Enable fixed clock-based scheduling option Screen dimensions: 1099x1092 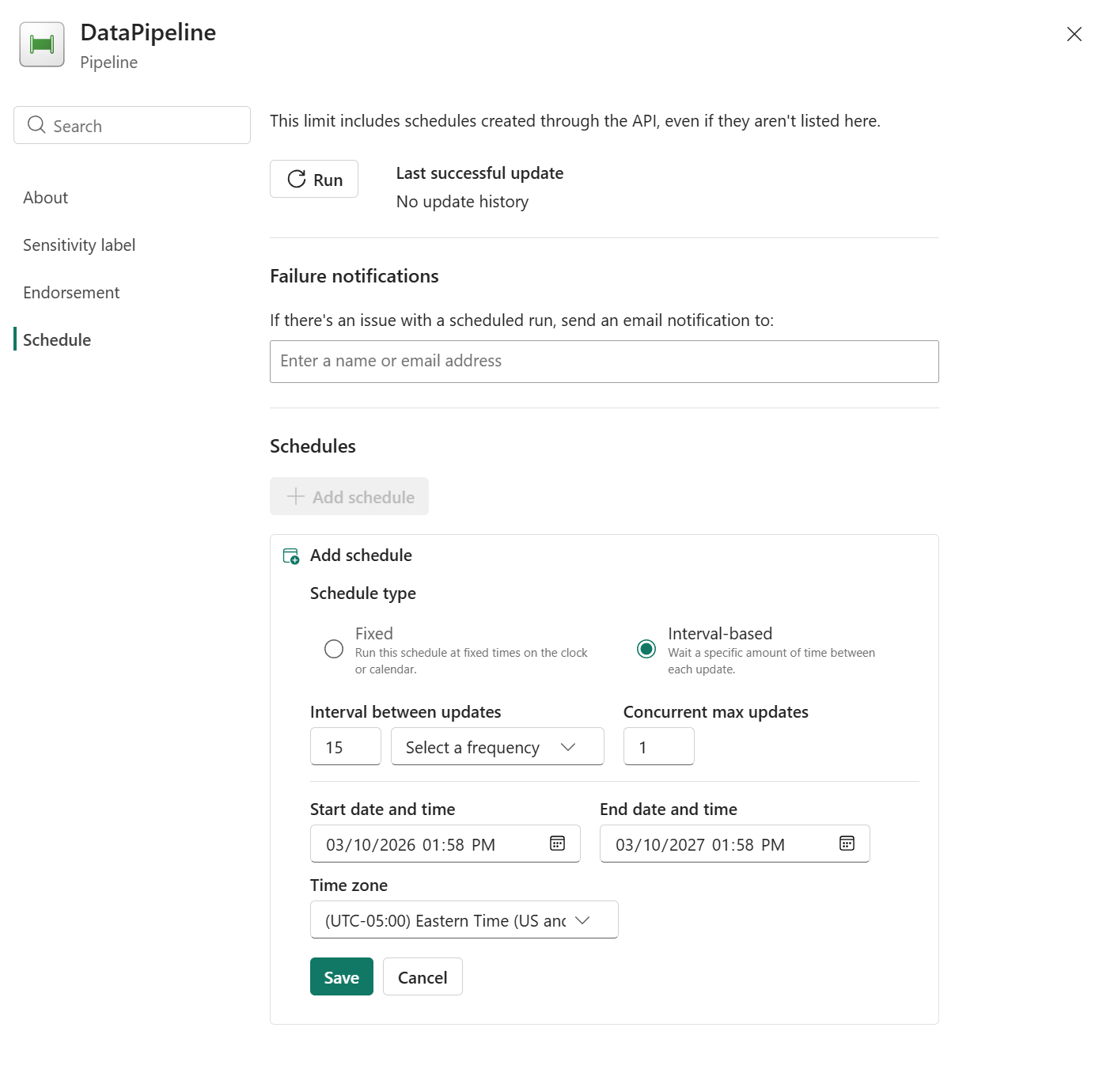(x=333, y=649)
